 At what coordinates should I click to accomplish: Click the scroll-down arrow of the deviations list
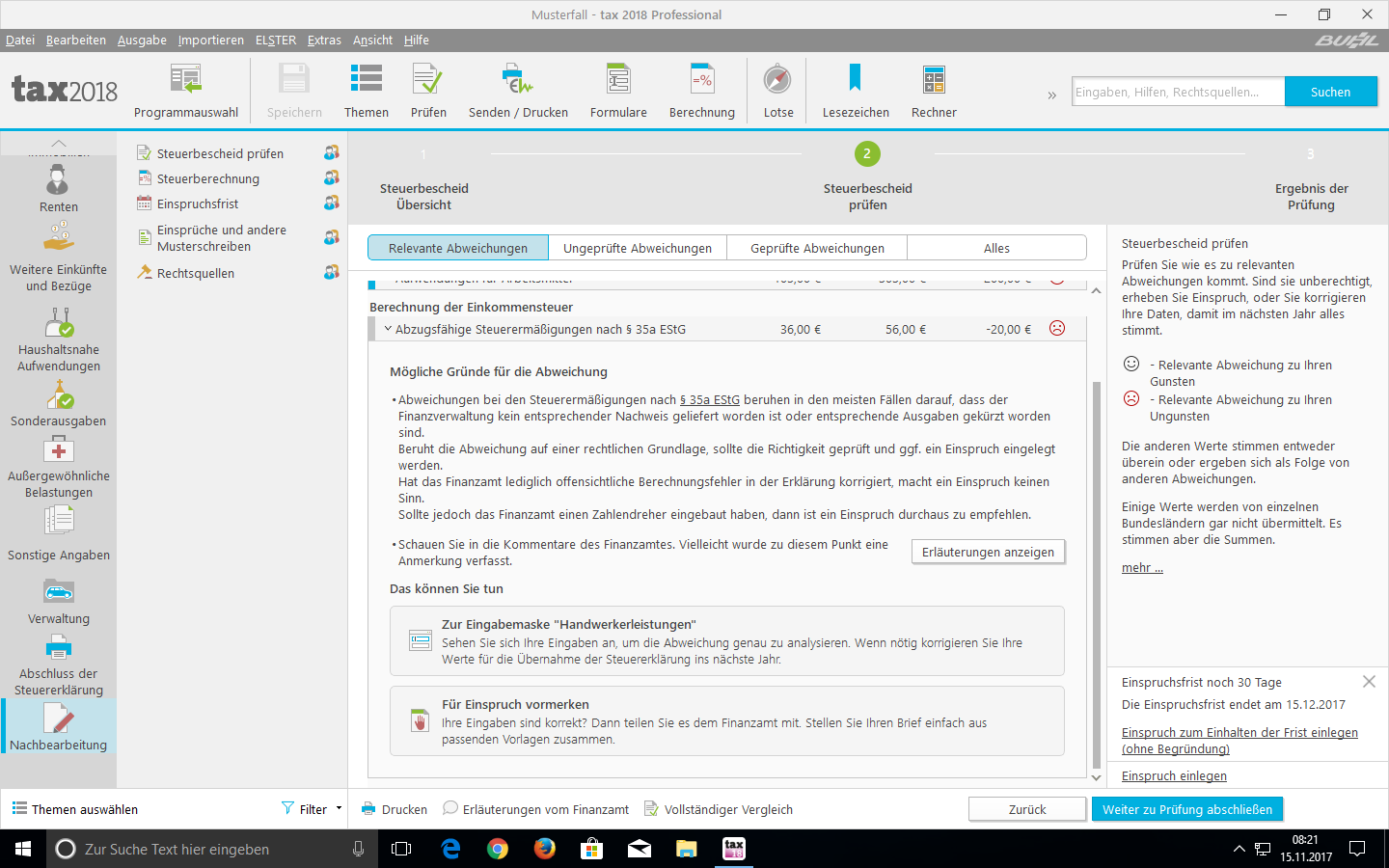click(x=1096, y=777)
